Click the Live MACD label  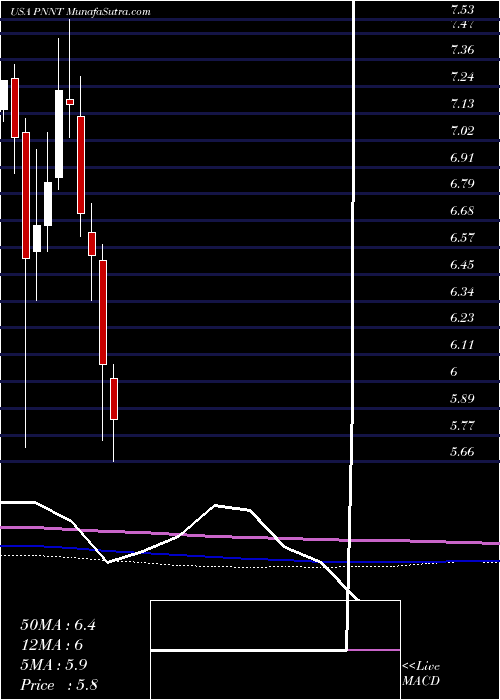[x=421, y=674]
